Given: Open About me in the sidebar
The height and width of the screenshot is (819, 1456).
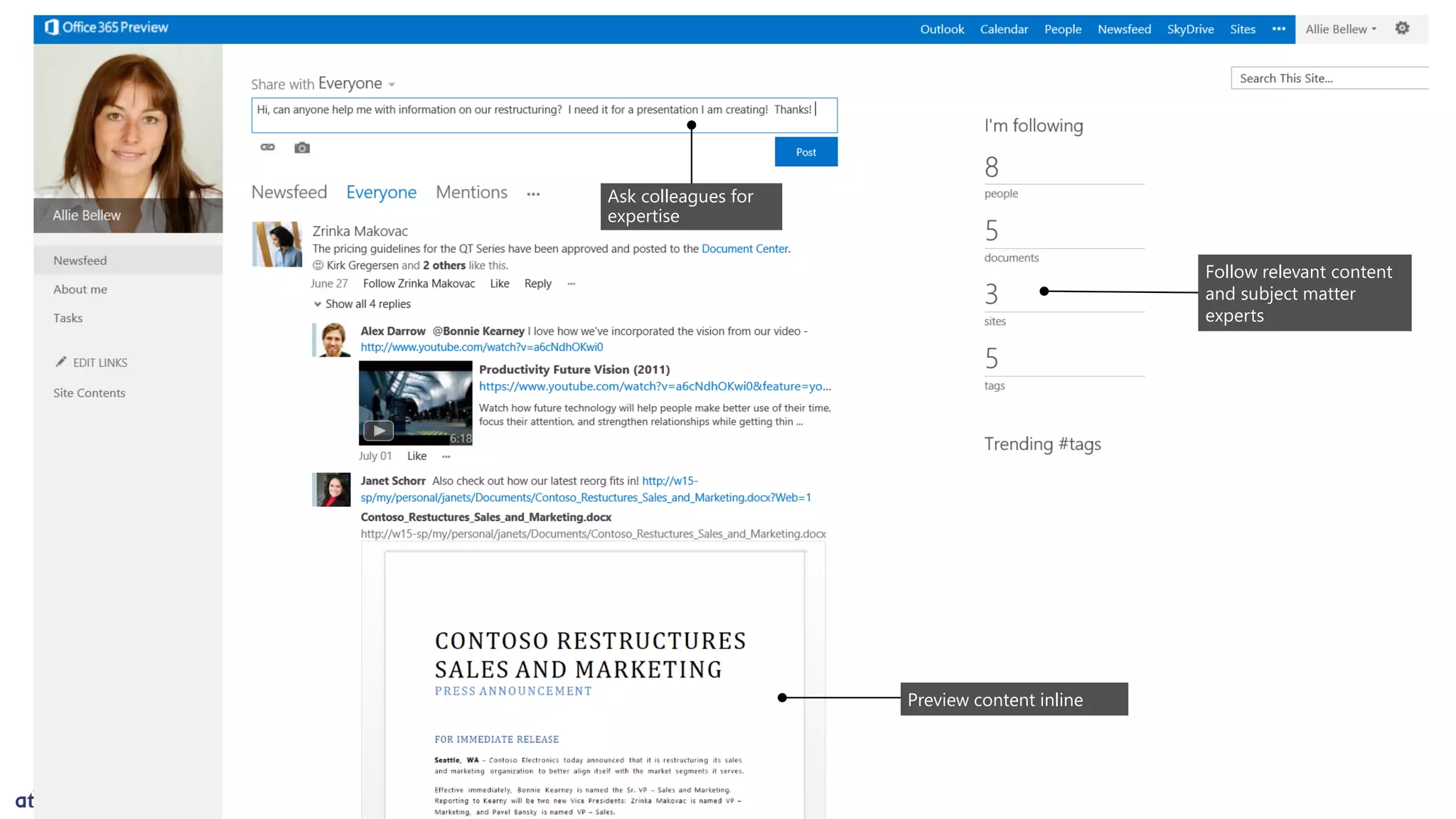Looking at the screenshot, I should [x=80, y=289].
